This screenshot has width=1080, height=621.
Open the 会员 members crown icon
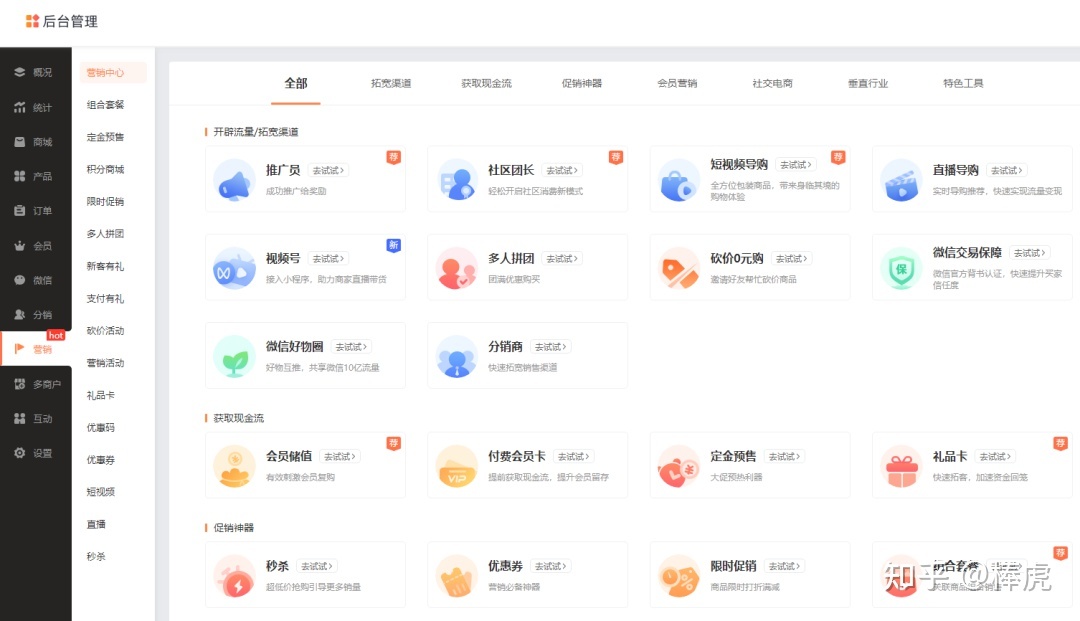point(19,246)
